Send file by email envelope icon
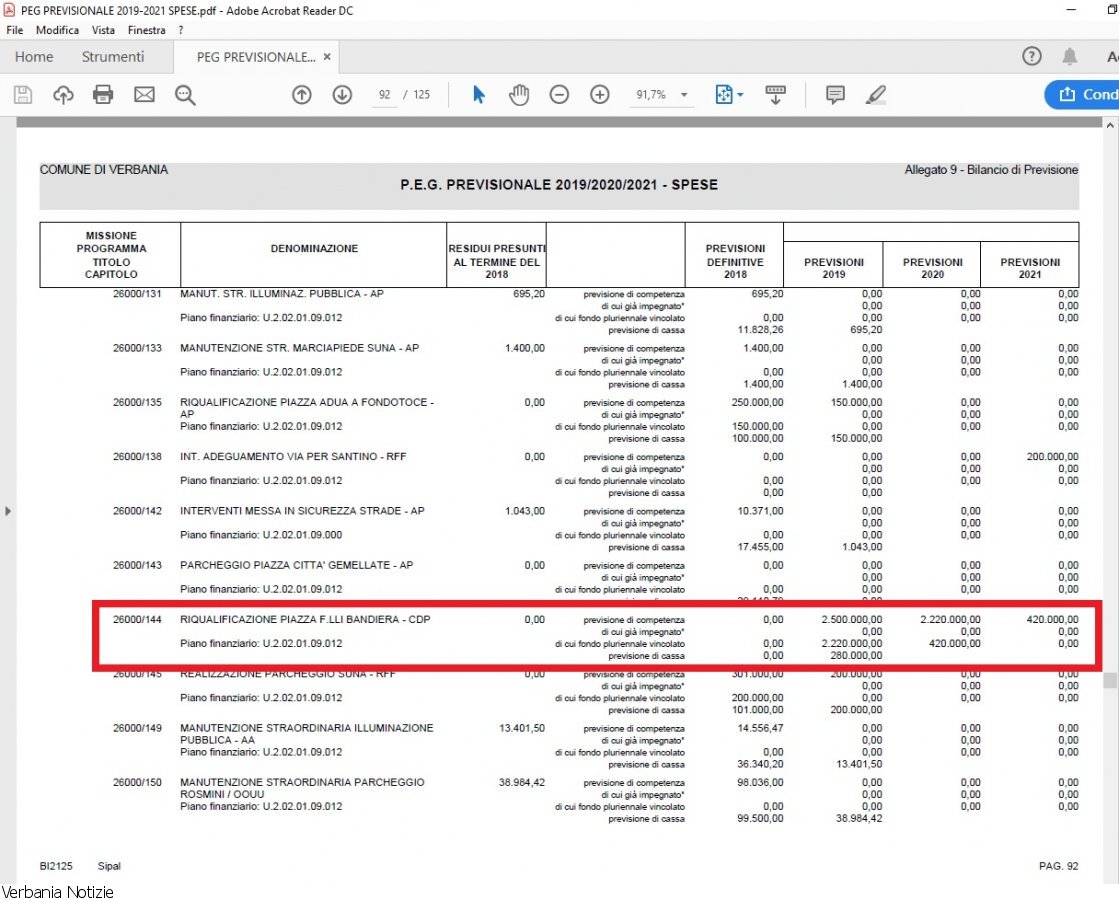The height and width of the screenshot is (900, 1119). [144, 95]
